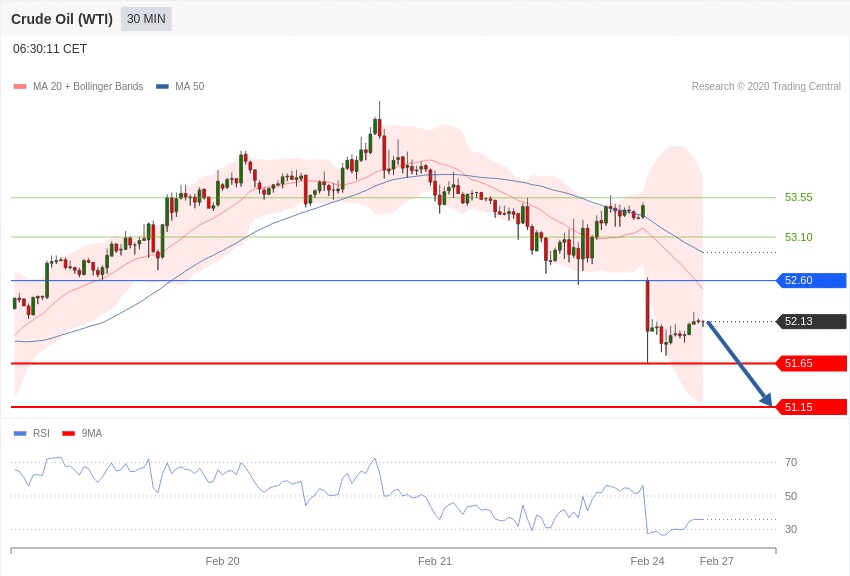Click the 53.55 resistance level label
The image size is (850, 576).
point(799,197)
